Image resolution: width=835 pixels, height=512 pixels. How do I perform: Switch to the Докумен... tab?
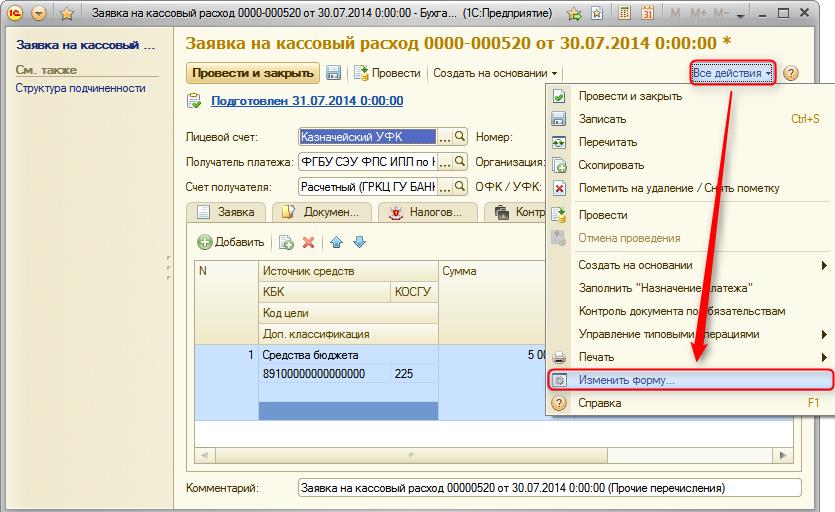pos(321,212)
